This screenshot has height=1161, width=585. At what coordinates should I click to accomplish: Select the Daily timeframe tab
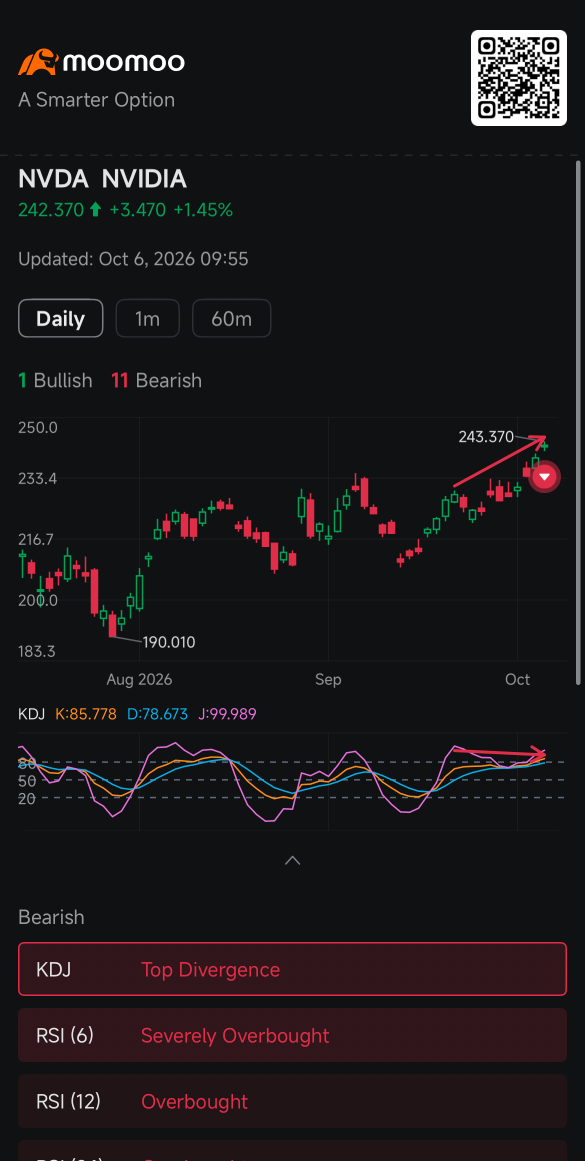(x=61, y=318)
